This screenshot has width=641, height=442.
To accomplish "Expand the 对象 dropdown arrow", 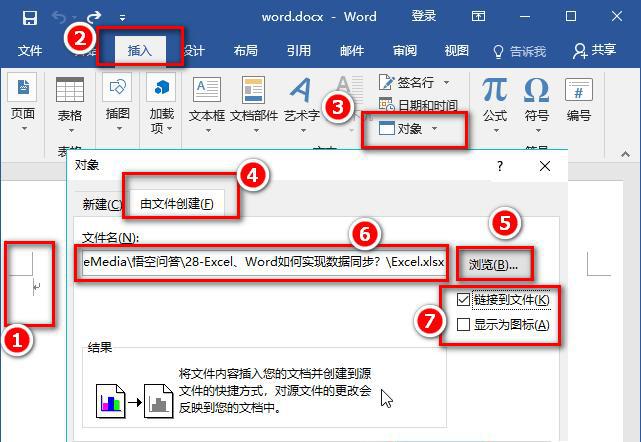I will pyautogui.click(x=434, y=129).
